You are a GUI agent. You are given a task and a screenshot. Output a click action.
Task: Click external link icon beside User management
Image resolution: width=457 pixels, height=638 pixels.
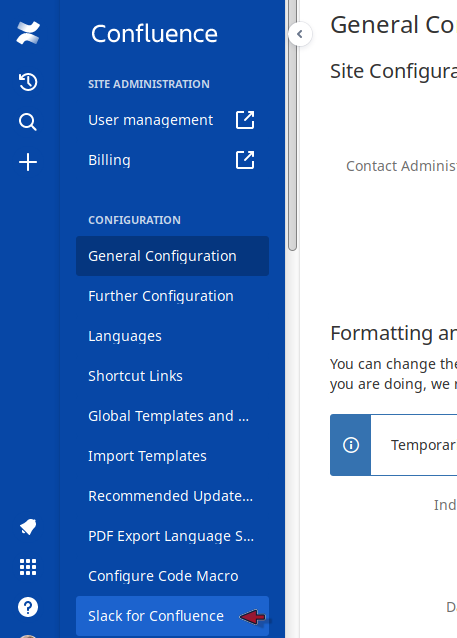click(x=245, y=120)
